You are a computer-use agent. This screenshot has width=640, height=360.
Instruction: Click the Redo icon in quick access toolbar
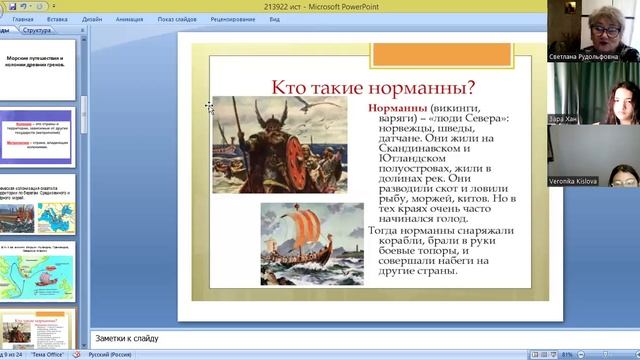coord(40,7)
